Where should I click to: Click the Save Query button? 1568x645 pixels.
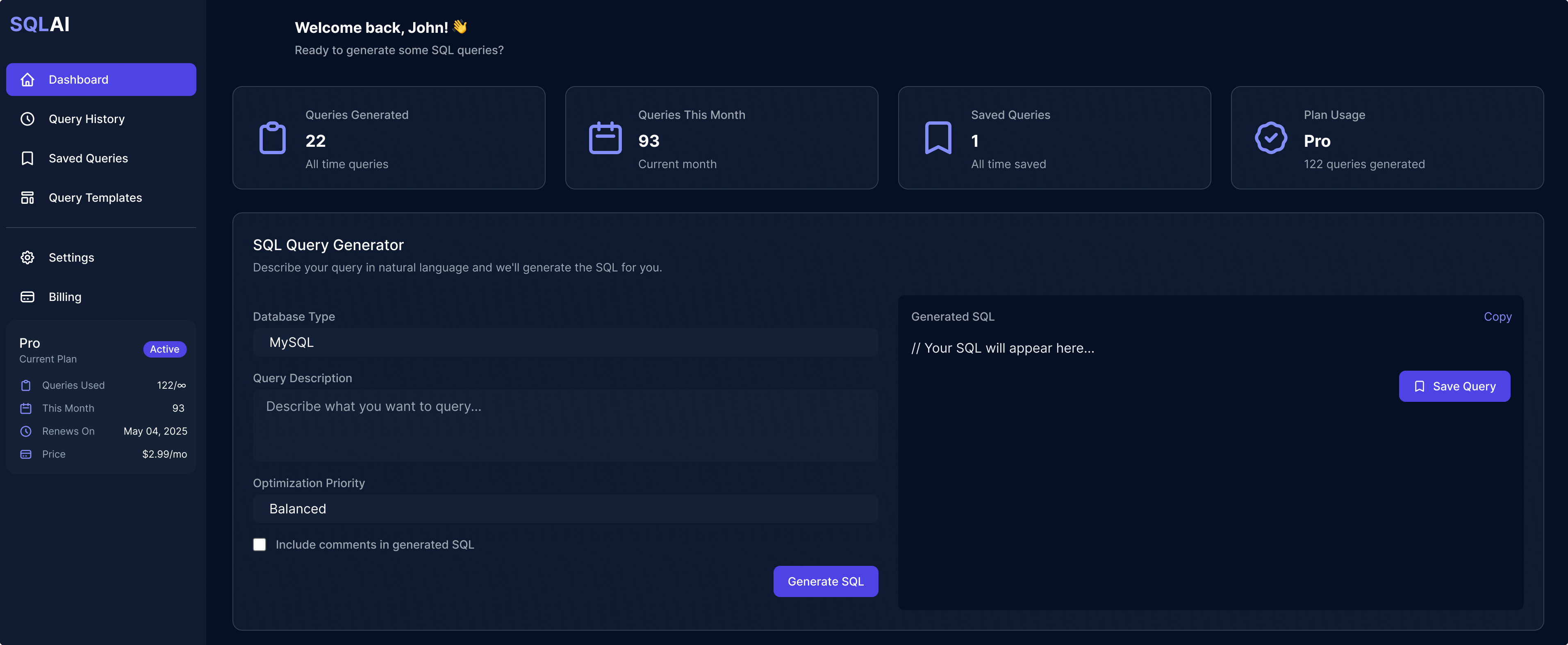1454,386
